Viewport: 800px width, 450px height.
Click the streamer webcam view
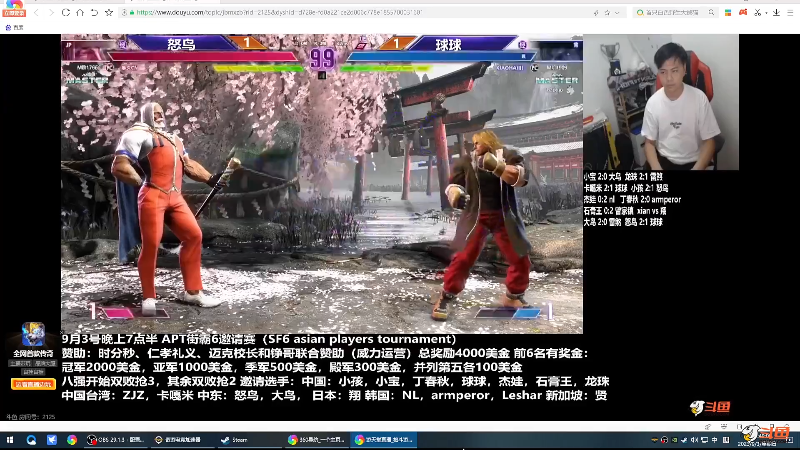661,102
